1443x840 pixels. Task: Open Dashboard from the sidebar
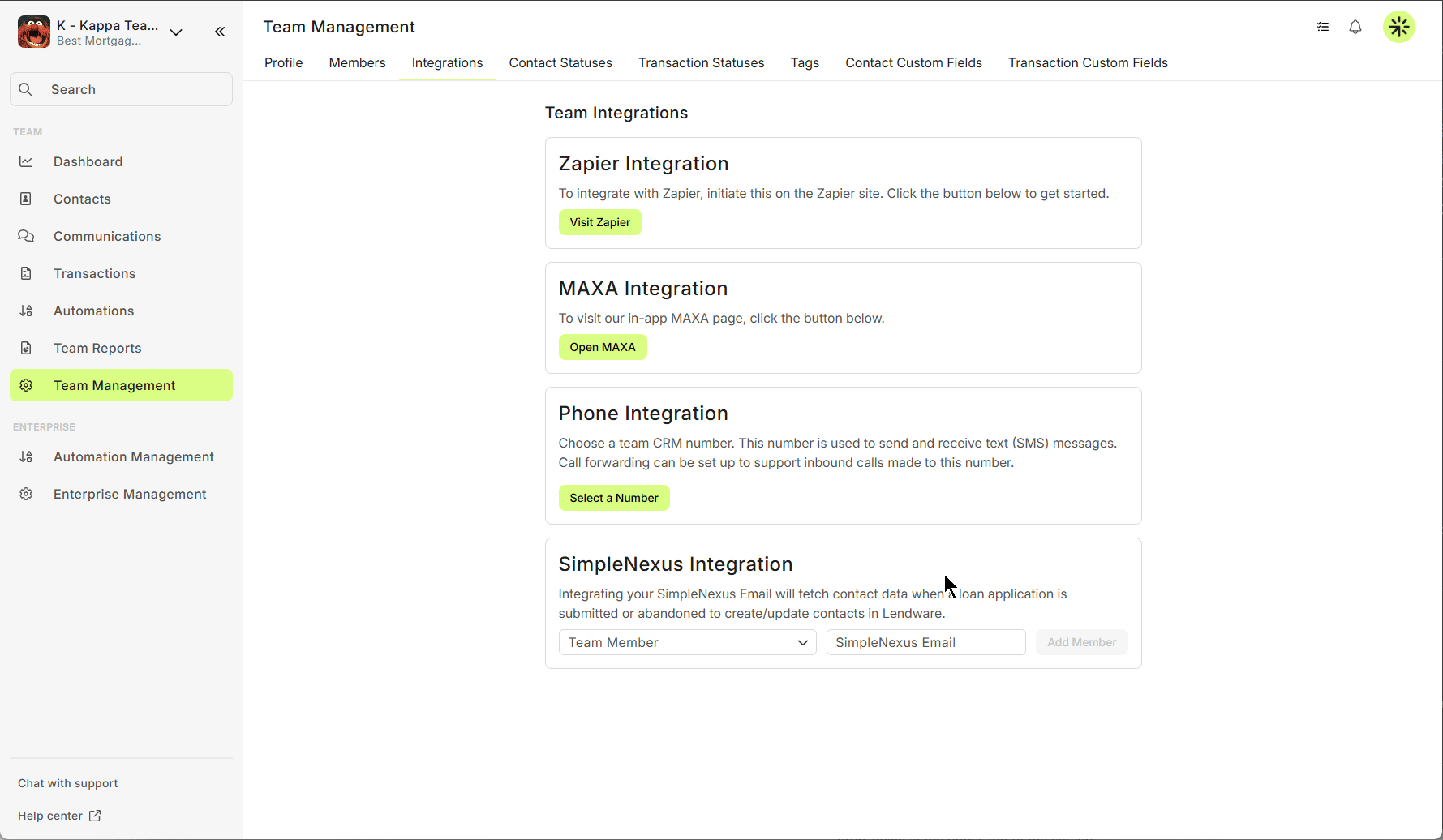(88, 161)
